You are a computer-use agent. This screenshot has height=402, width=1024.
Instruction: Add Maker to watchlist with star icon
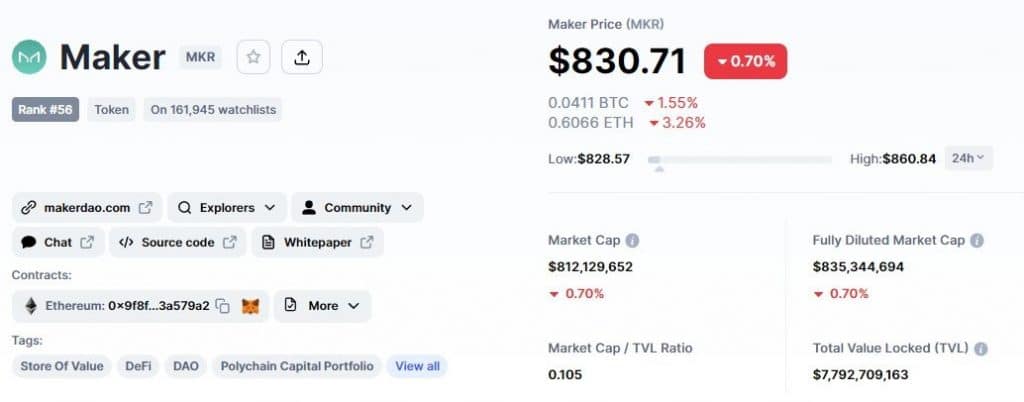pos(253,57)
